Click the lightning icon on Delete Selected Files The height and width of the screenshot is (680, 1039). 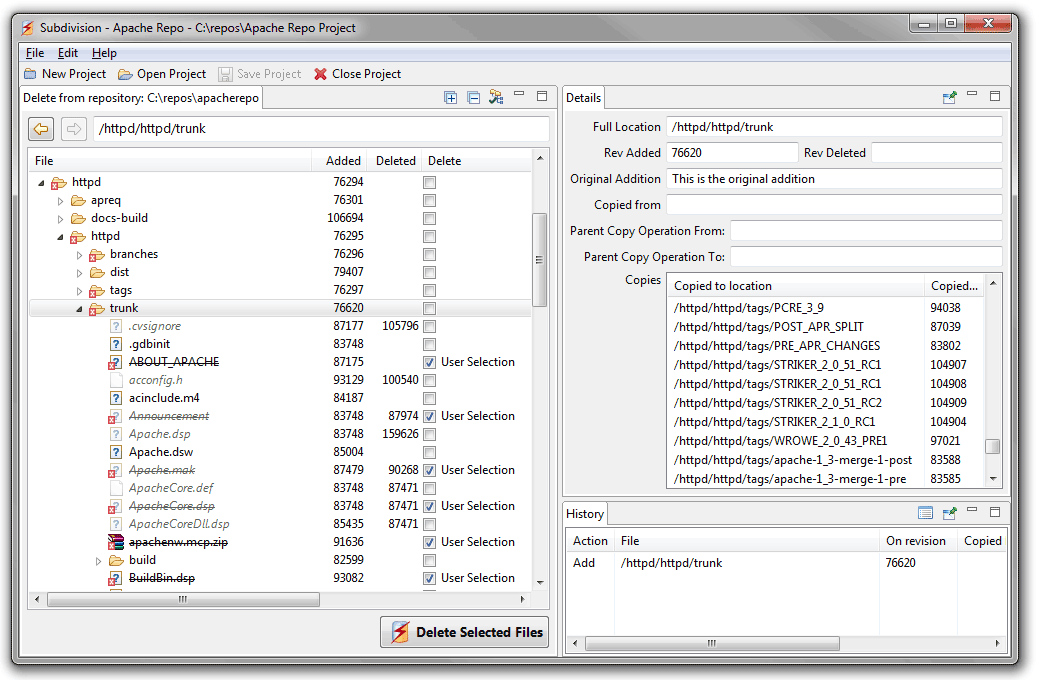400,632
